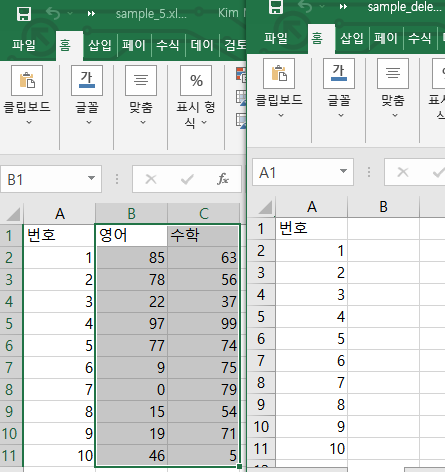The image size is (445, 472).
Task: Click the undo arrow in left window
Action: [x=53, y=14]
